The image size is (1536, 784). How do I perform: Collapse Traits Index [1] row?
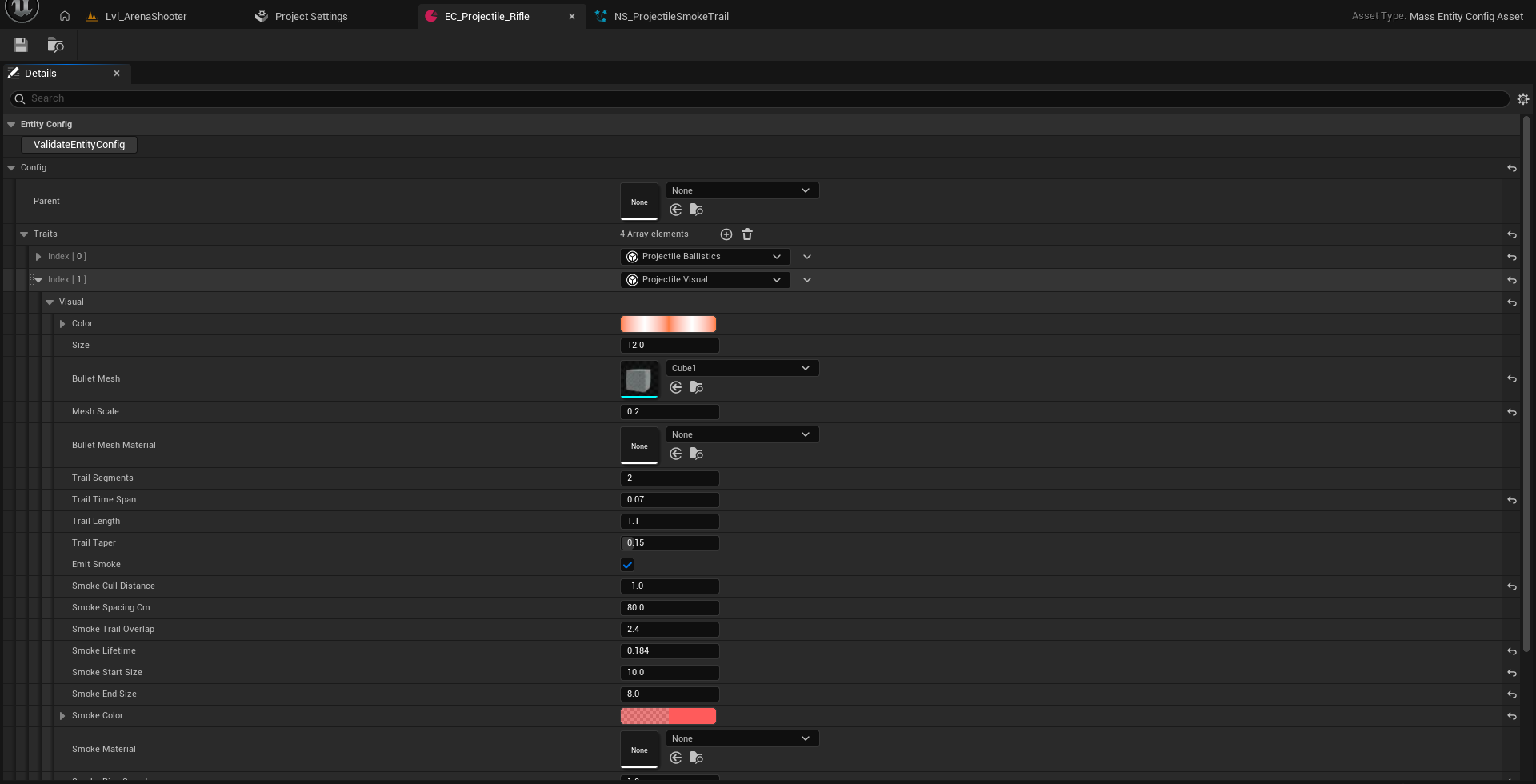coord(38,280)
